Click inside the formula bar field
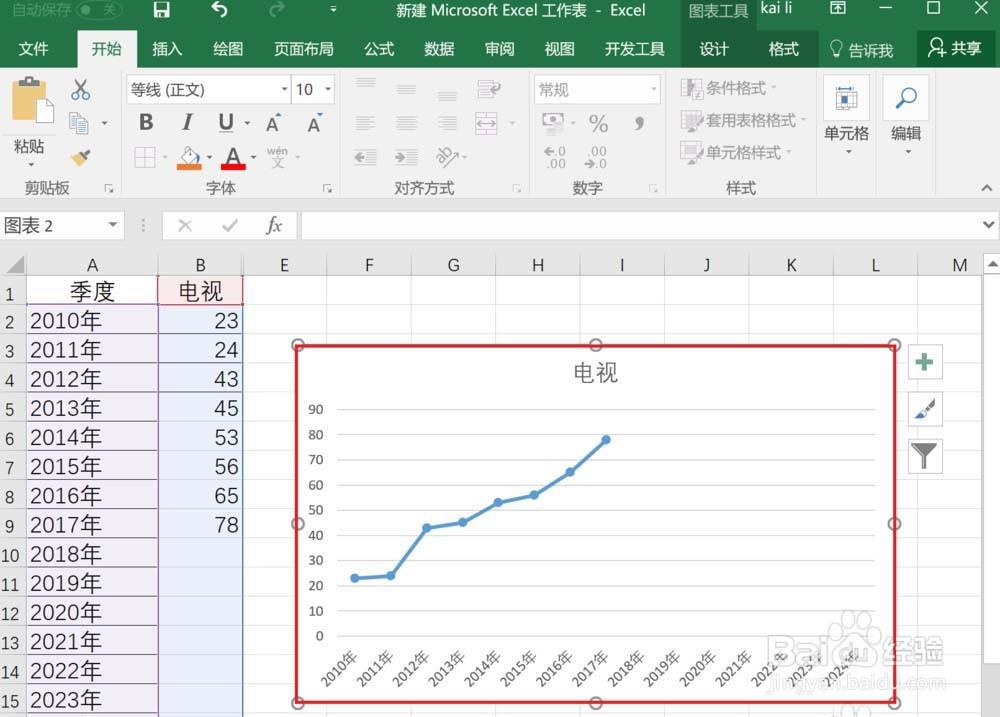 tap(640, 225)
